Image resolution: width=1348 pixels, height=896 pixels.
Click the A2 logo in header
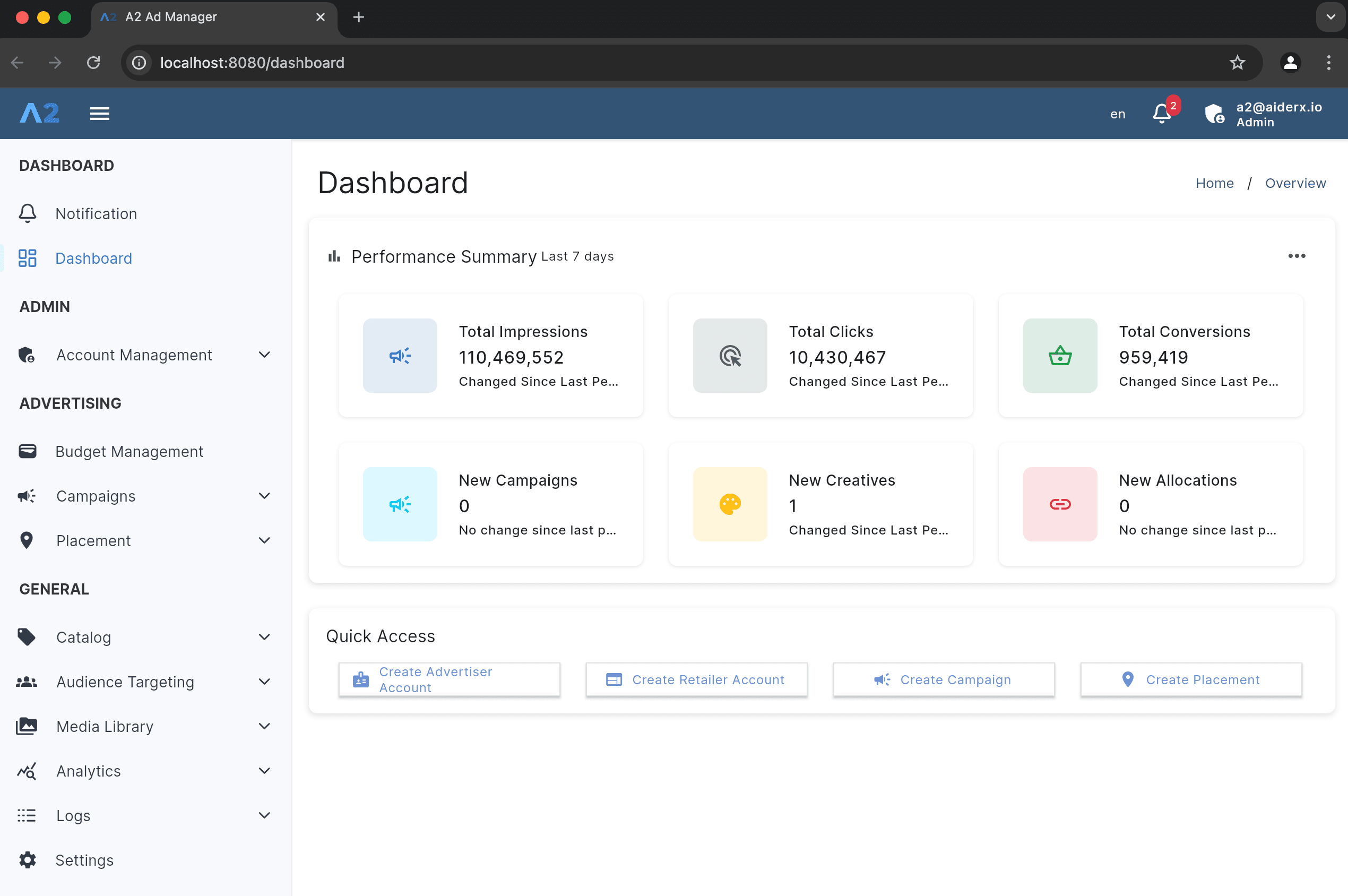tap(39, 113)
